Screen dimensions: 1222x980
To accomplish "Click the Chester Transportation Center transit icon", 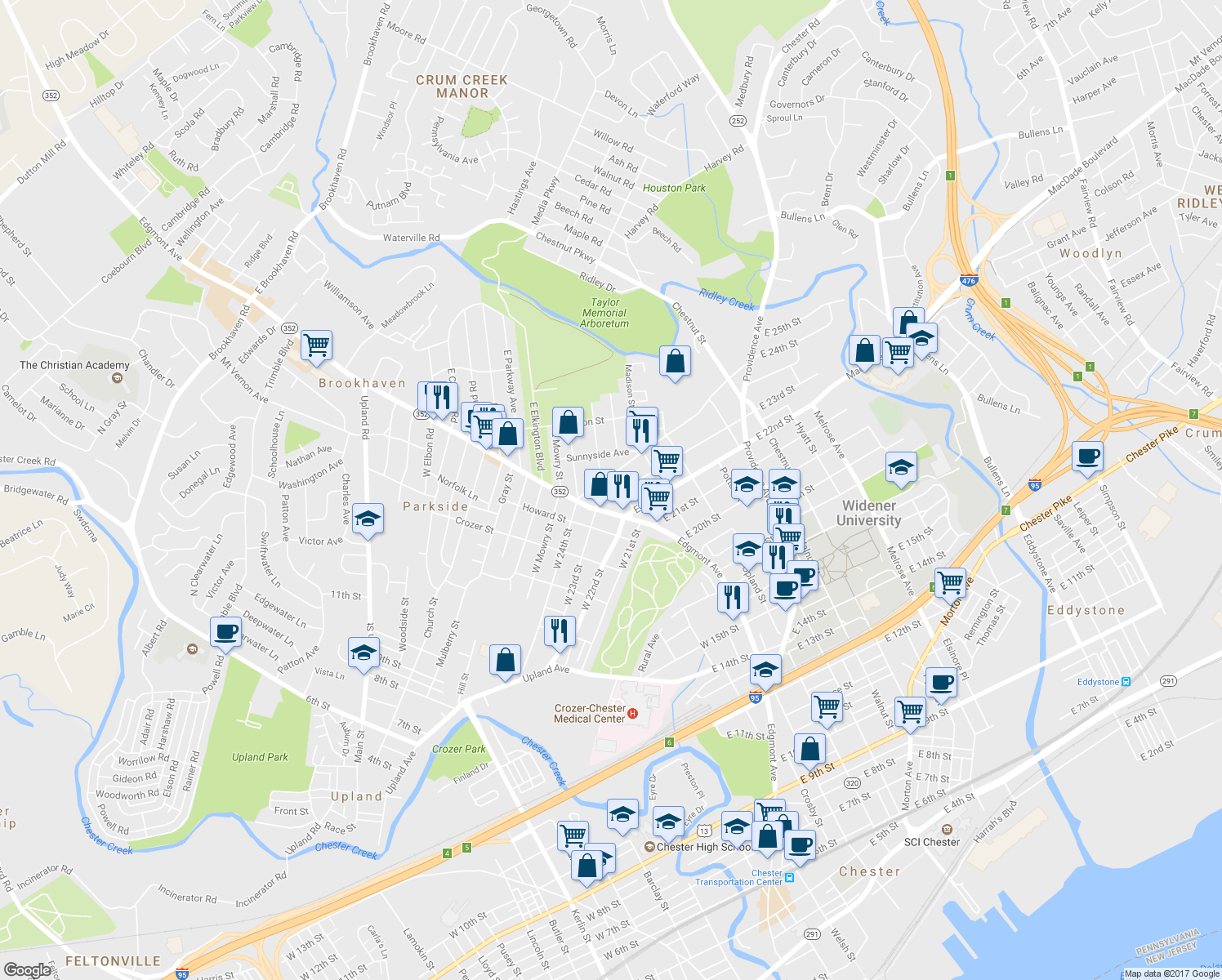I will click(x=789, y=878).
